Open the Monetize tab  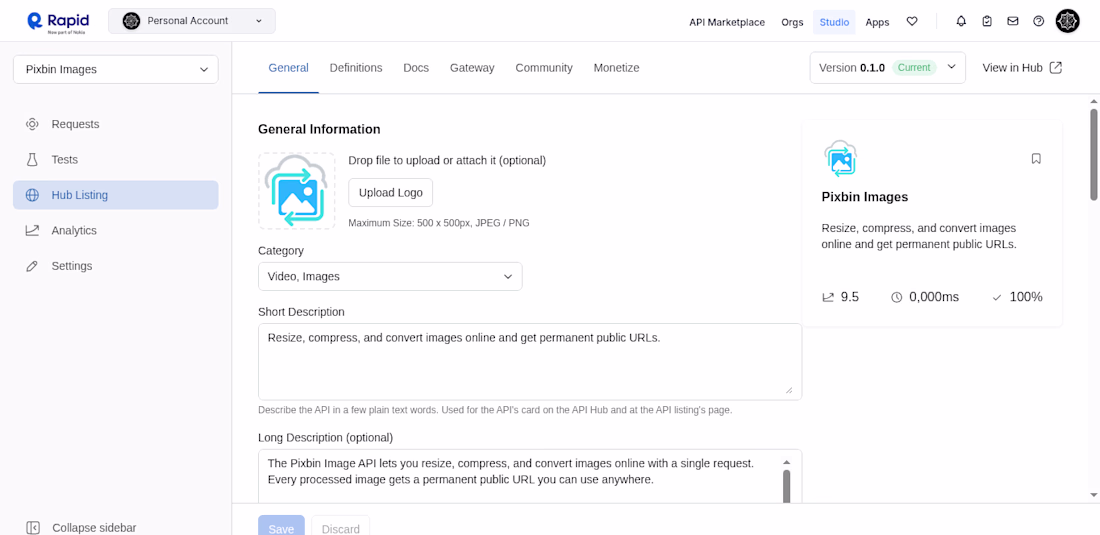pos(616,68)
